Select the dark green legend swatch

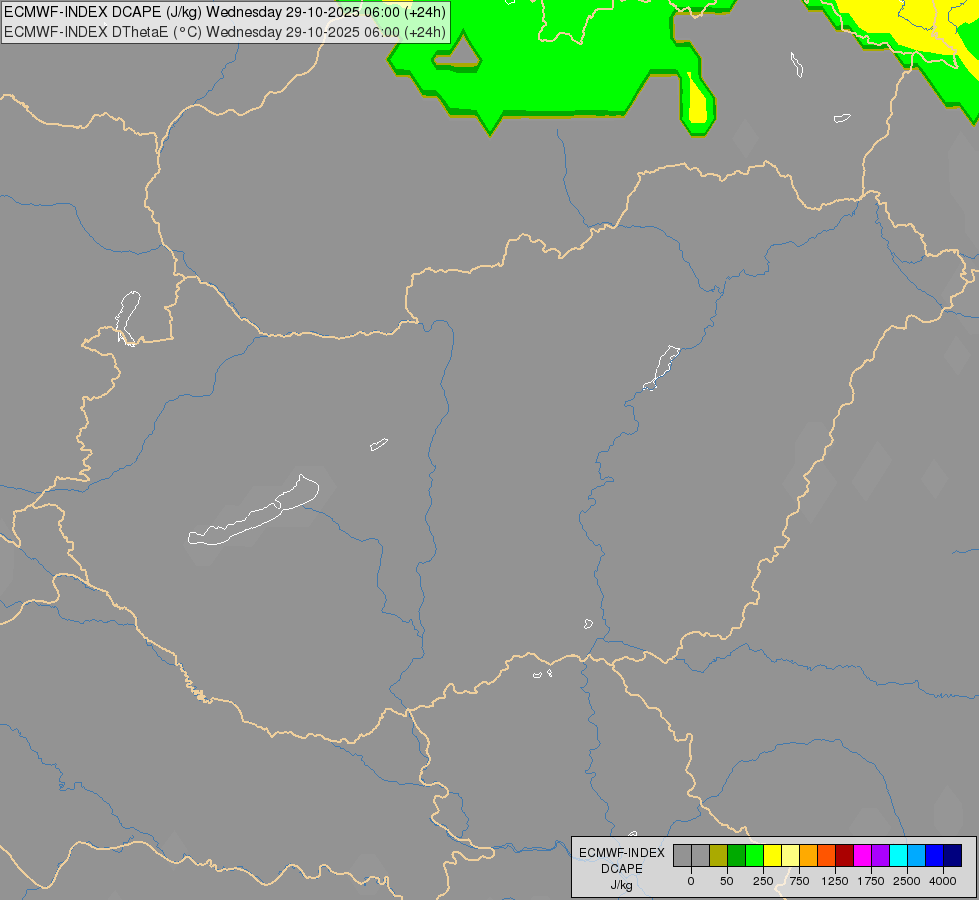[737, 856]
